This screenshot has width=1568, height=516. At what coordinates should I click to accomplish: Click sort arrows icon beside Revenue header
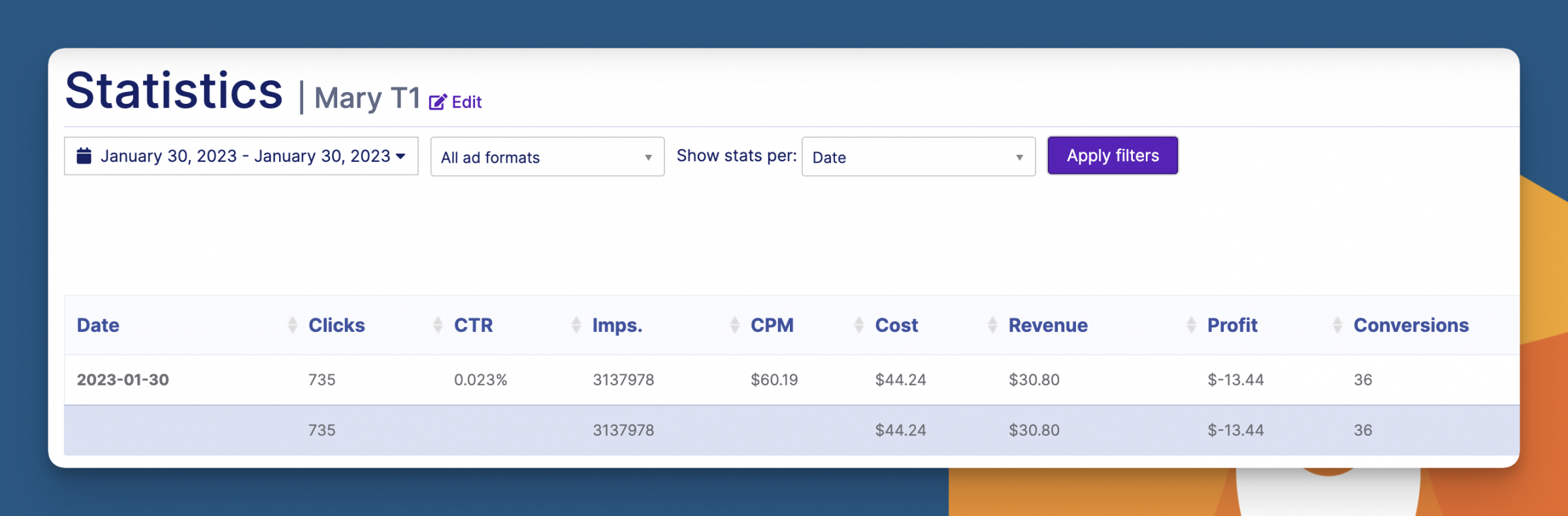pos(1192,325)
